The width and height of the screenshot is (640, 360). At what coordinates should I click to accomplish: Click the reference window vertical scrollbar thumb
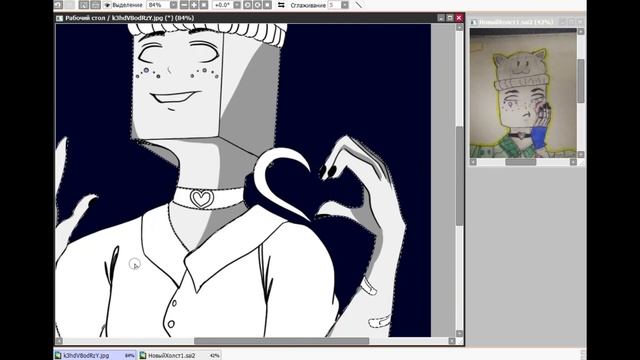coord(581,81)
